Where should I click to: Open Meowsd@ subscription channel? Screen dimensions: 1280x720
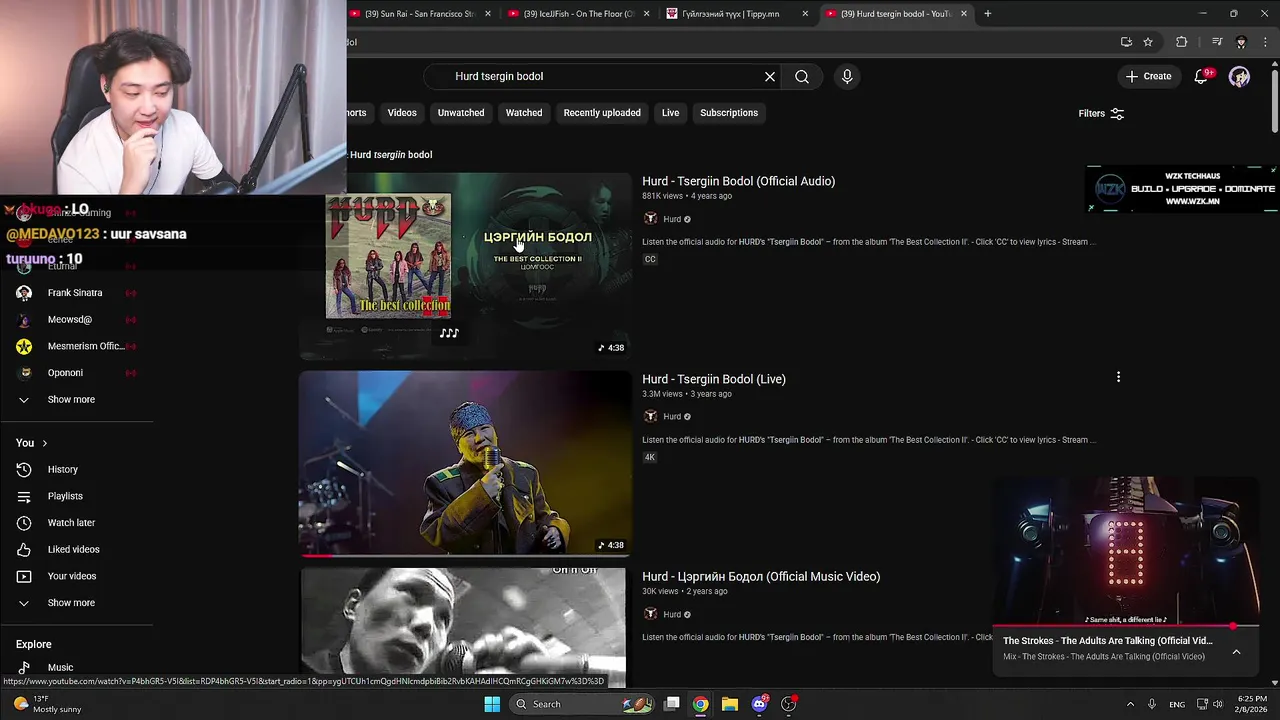coord(70,320)
